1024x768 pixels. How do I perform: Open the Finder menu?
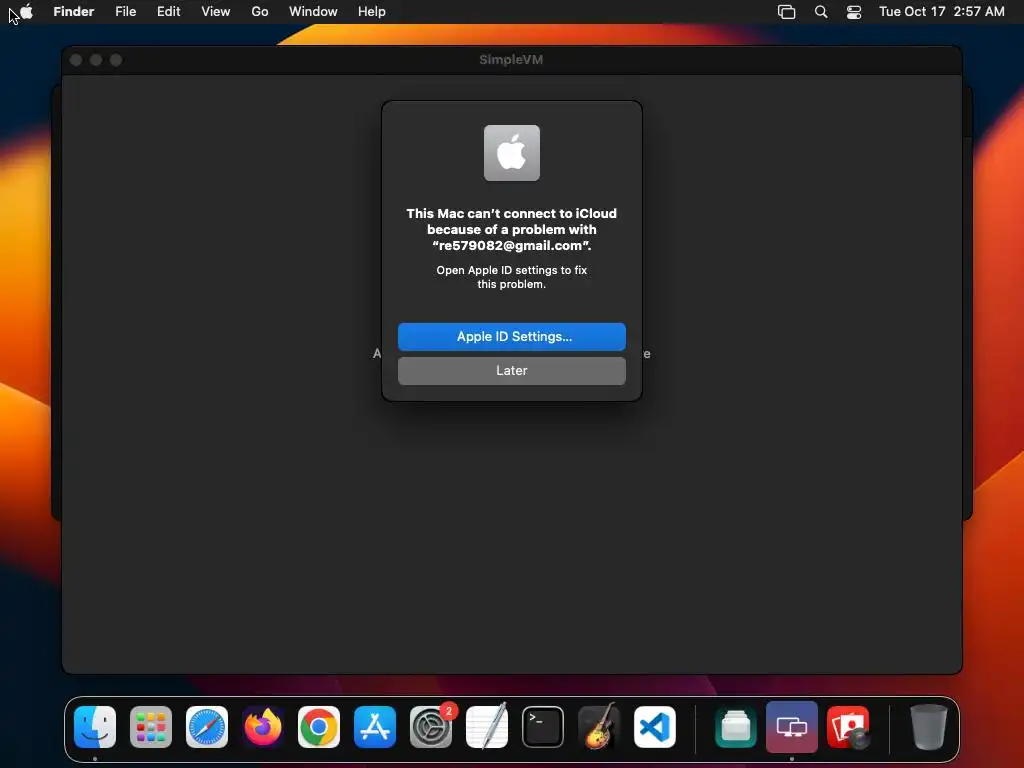pos(74,11)
